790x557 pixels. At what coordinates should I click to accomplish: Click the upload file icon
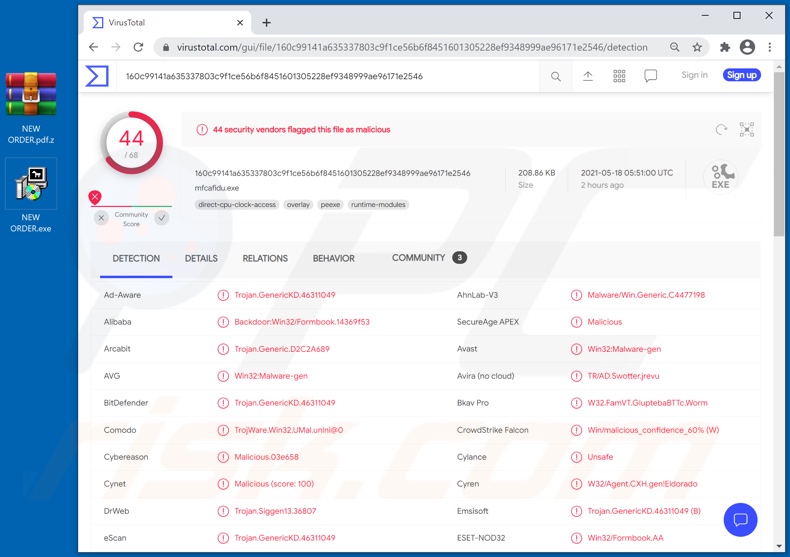tap(587, 76)
